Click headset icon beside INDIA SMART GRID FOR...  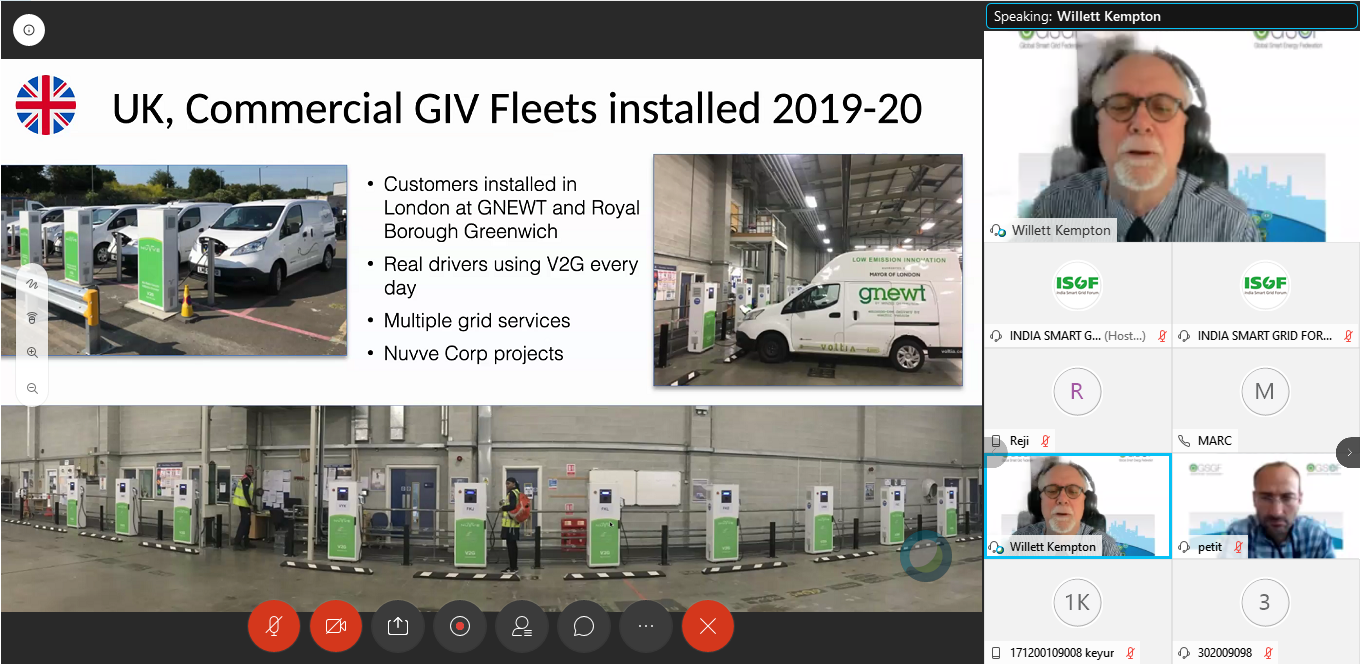1185,336
